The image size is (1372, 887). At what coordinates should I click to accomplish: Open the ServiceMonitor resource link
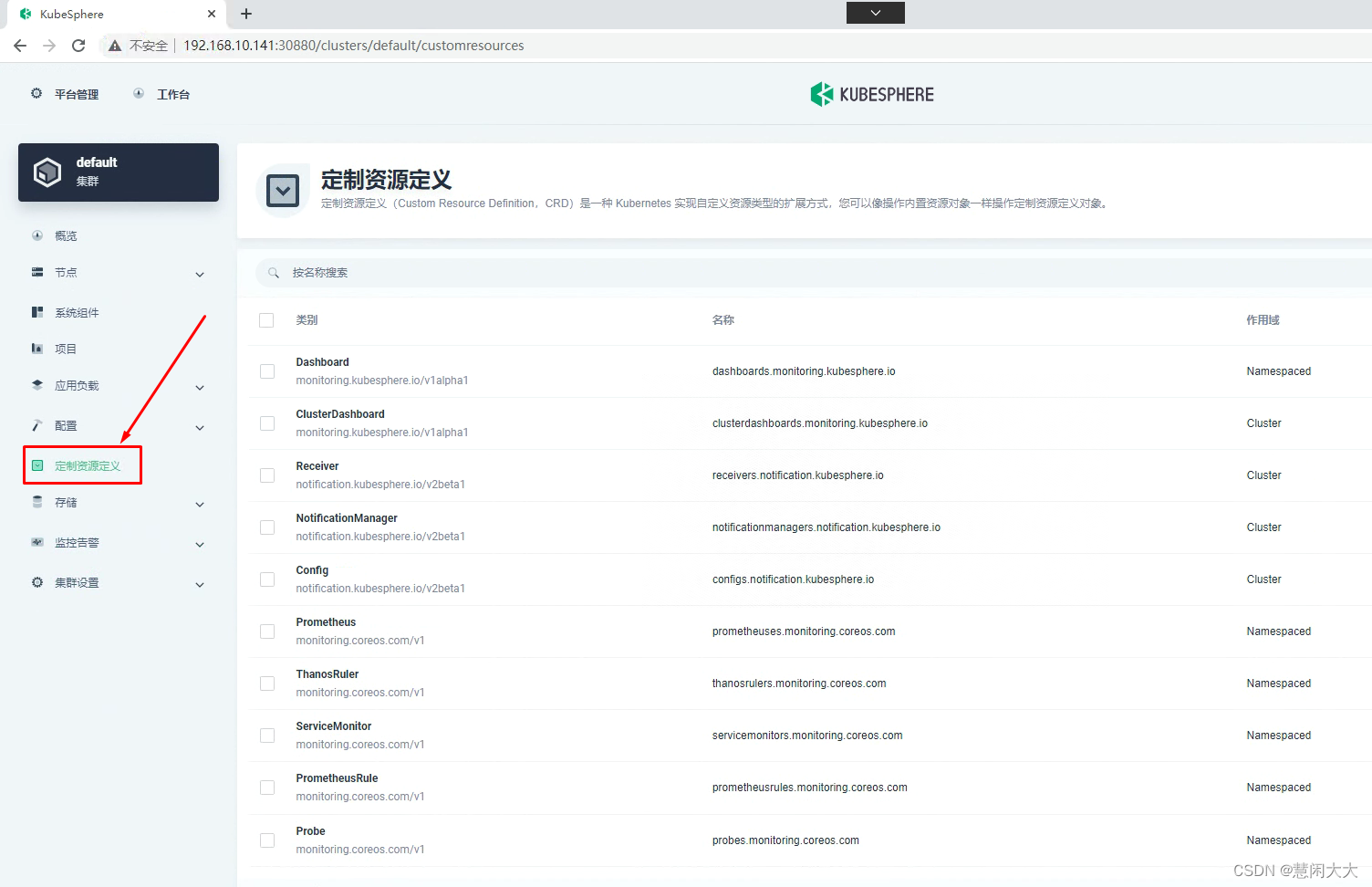334,726
